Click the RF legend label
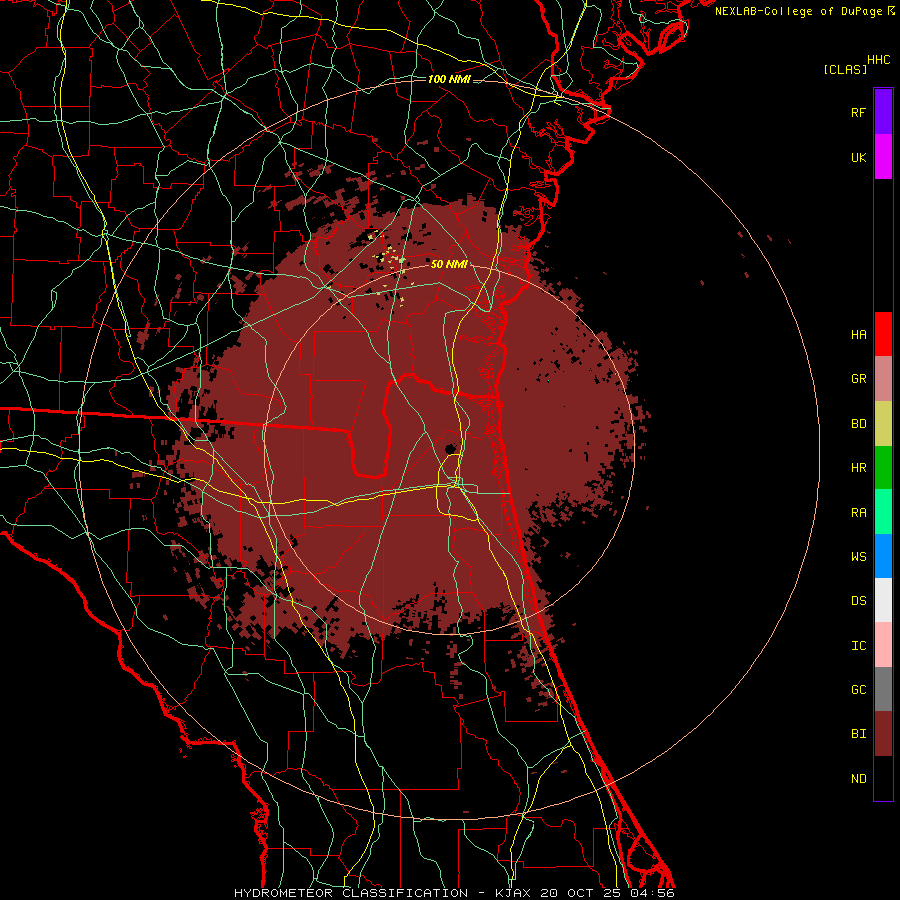 tap(858, 112)
